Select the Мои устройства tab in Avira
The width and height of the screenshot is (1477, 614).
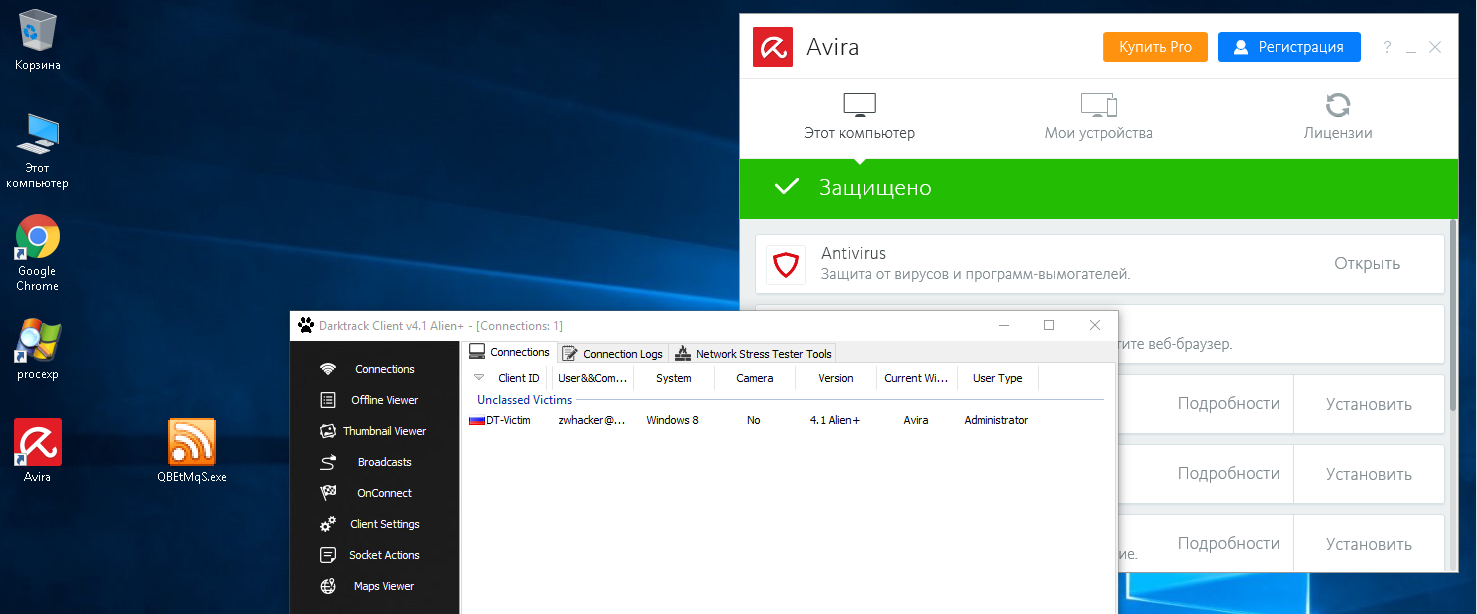pyautogui.click(x=1098, y=117)
